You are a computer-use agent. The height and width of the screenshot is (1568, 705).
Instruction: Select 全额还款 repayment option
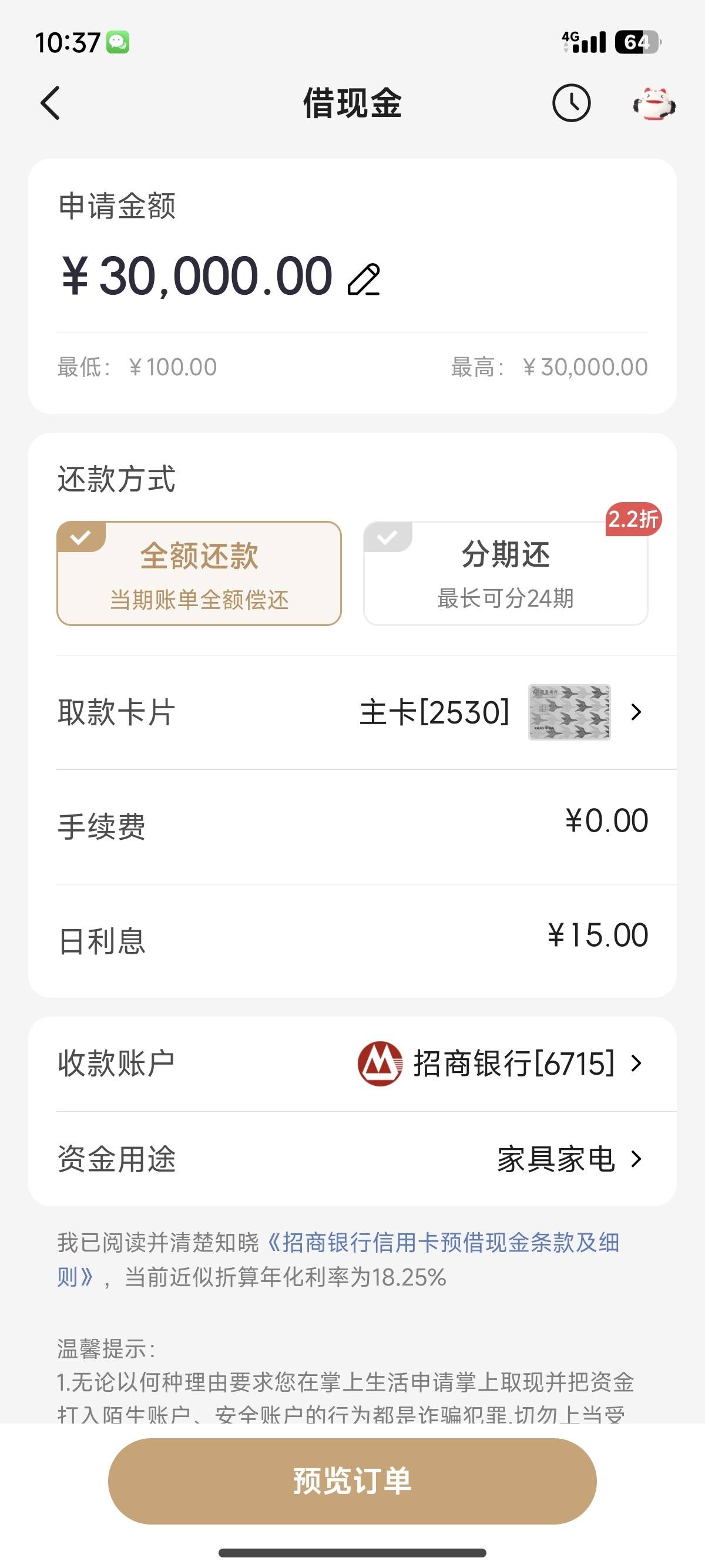pos(199,573)
